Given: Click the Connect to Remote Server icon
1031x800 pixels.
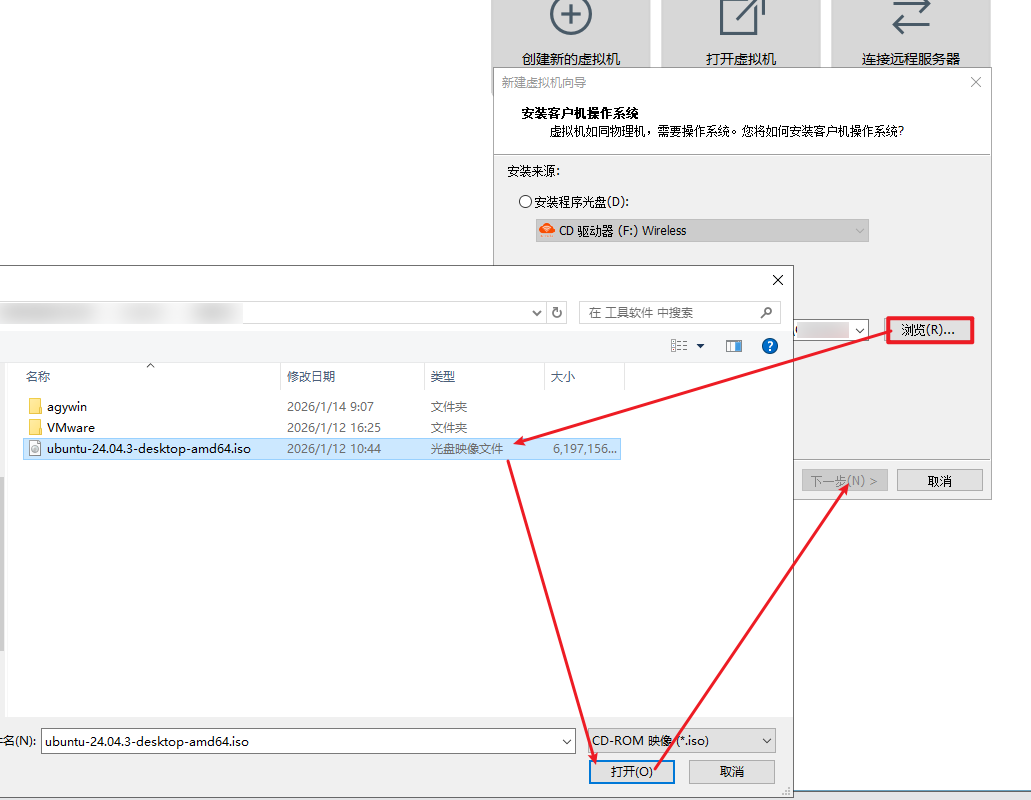Looking at the screenshot, I should [910, 17].
